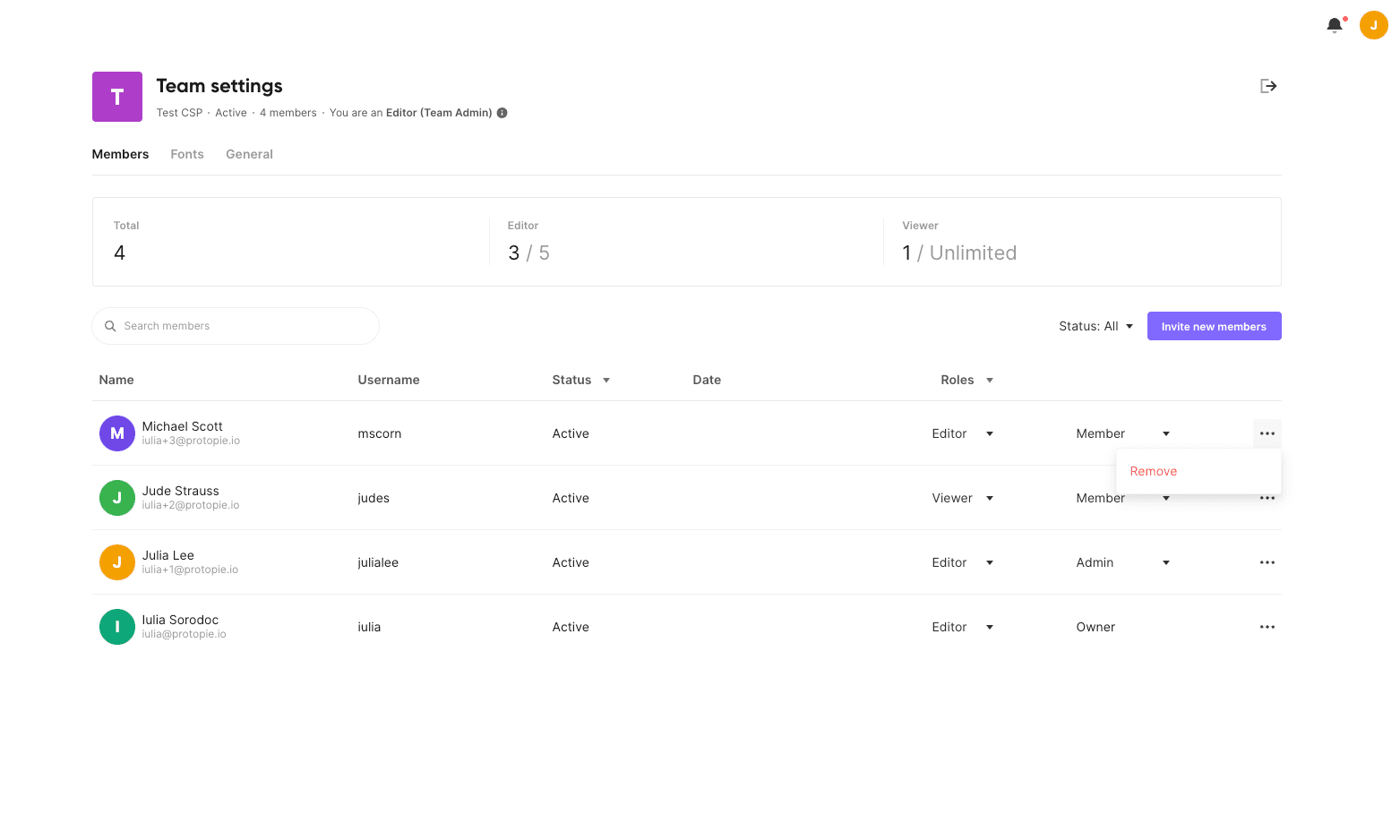Screen dimensions: 1400x840
Task: Click the Status column sort arrow
Action: [608, 380]
